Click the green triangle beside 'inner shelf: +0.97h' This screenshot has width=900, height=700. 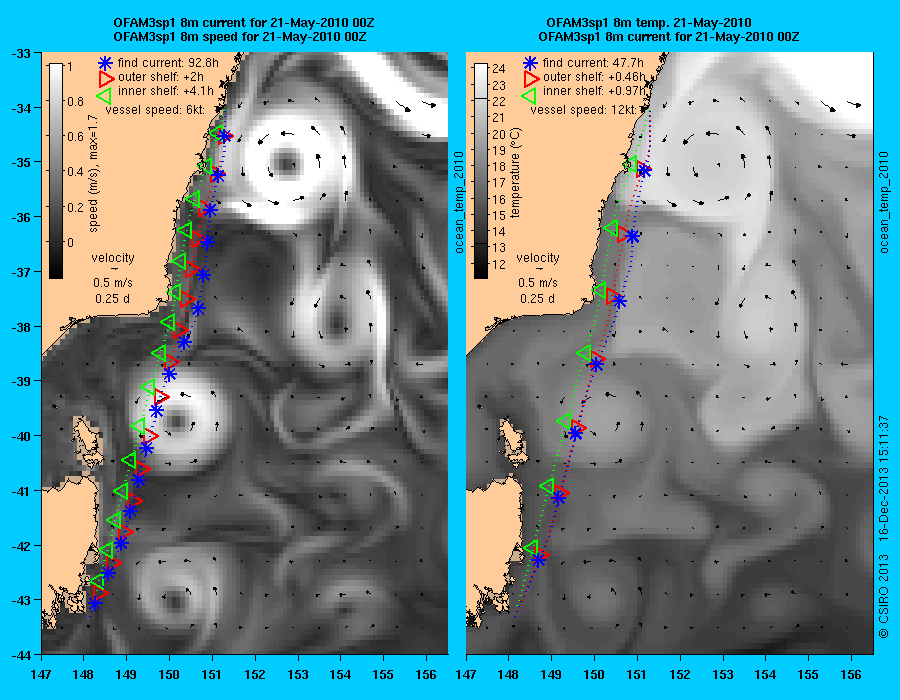(529, 94)
